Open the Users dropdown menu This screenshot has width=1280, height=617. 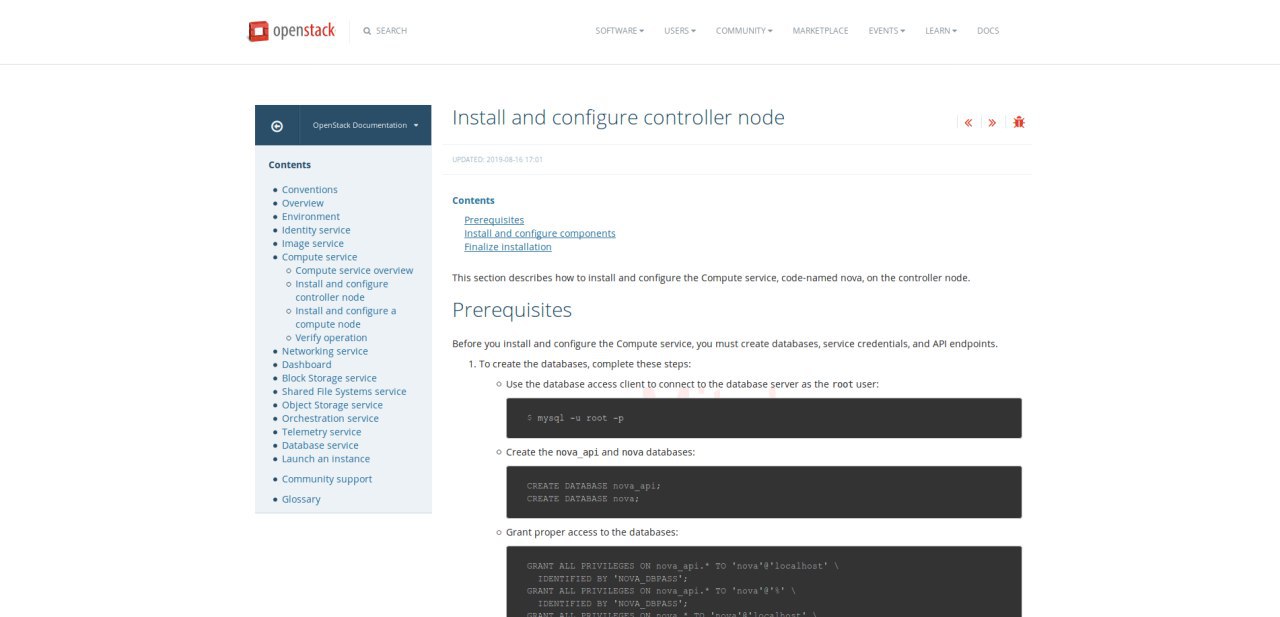point(680,31)
